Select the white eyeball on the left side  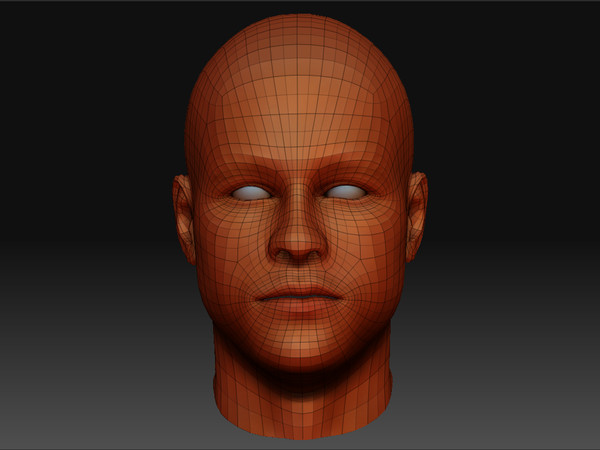(251, 193)
